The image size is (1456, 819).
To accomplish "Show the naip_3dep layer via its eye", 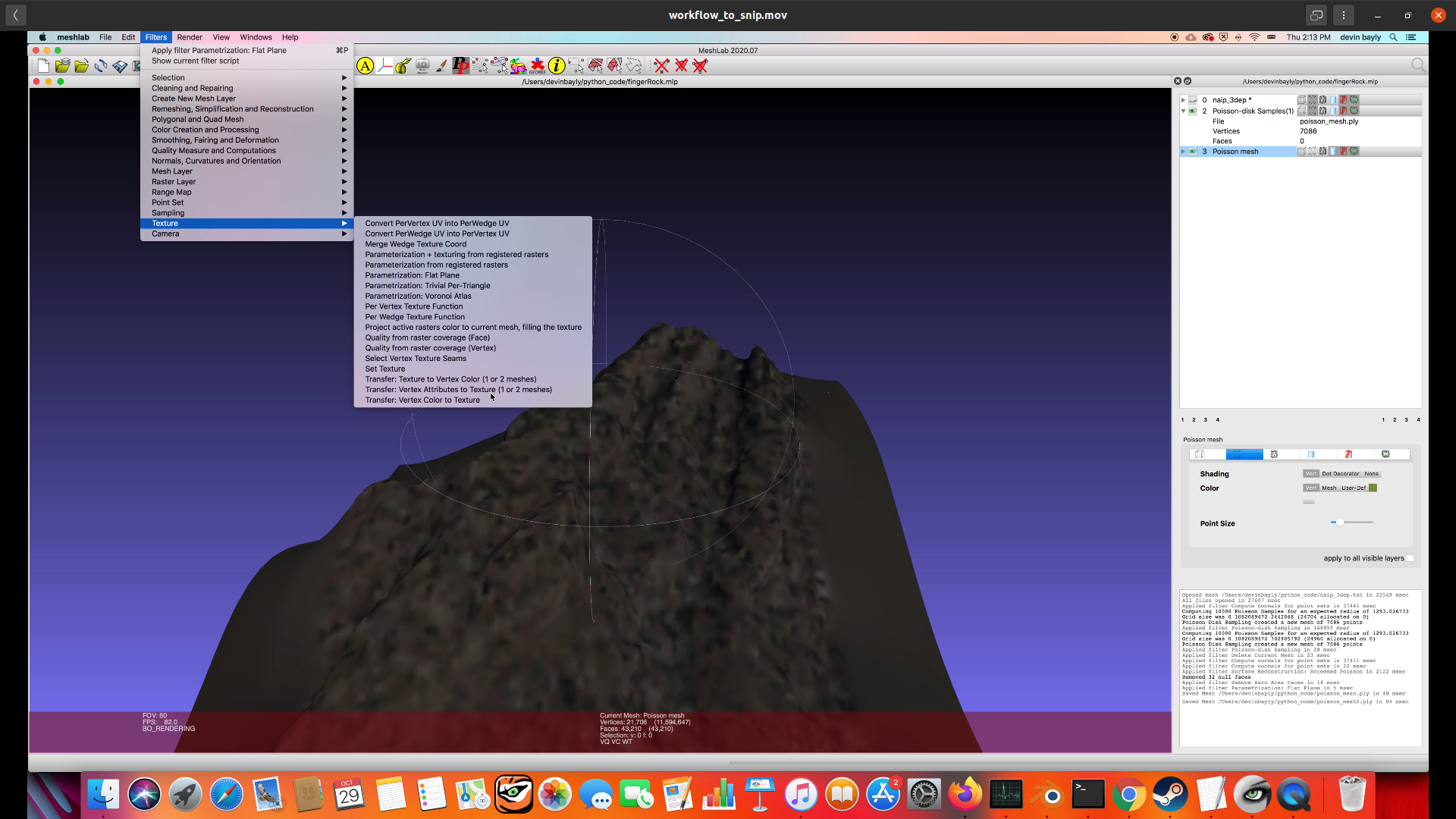I will [1193, 100].
